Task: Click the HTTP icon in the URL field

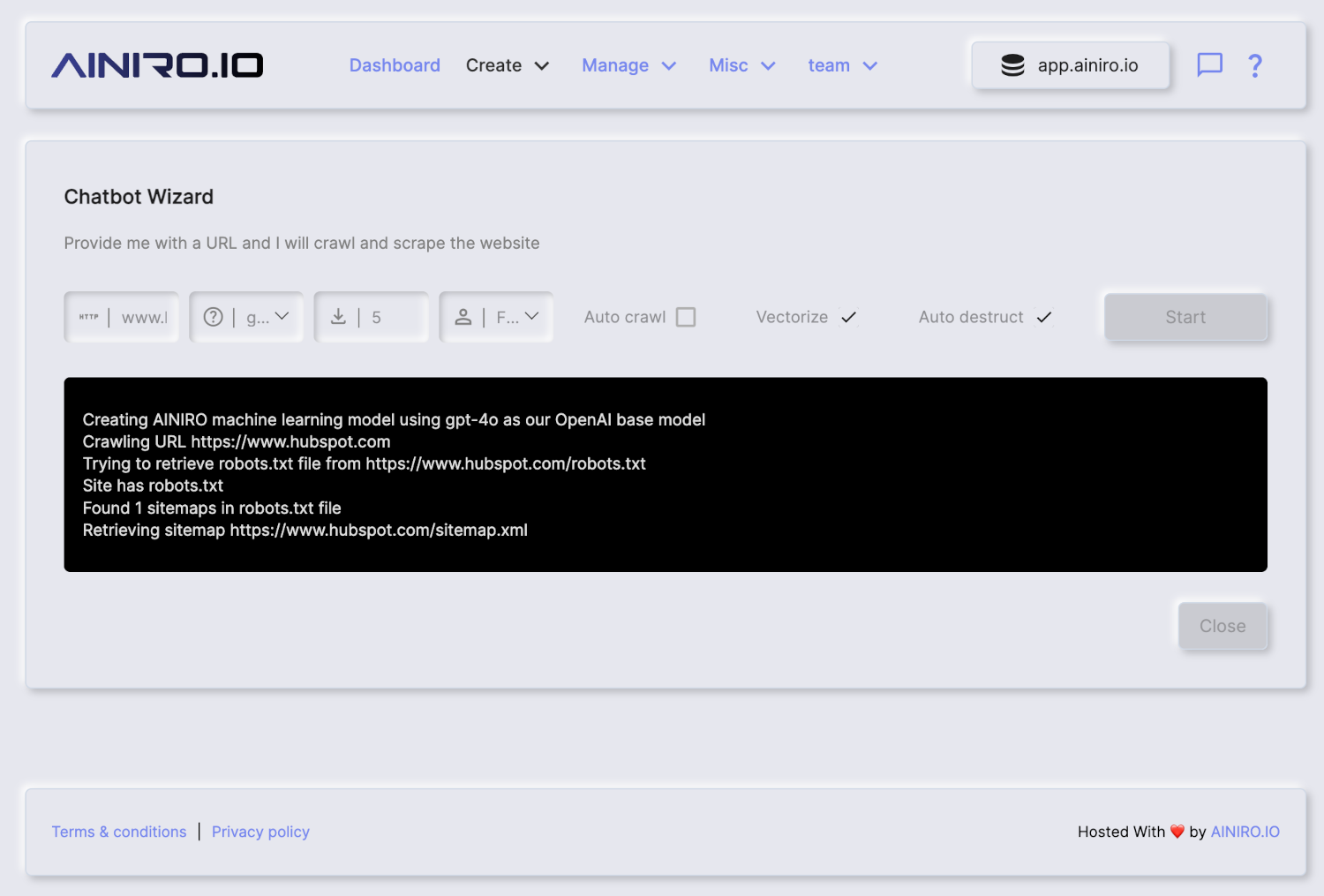Action: tap(89, 317)
